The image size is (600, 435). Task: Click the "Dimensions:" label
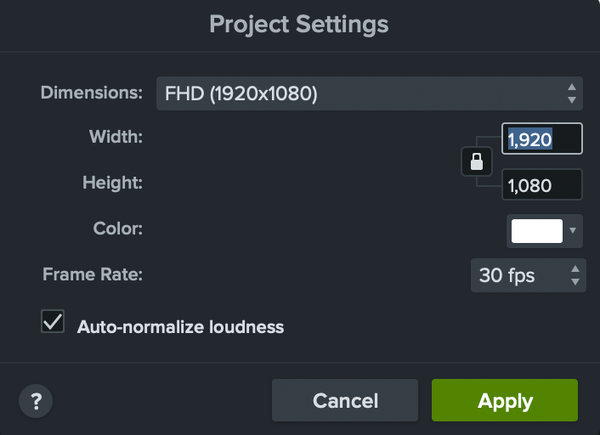pos(92,93)
